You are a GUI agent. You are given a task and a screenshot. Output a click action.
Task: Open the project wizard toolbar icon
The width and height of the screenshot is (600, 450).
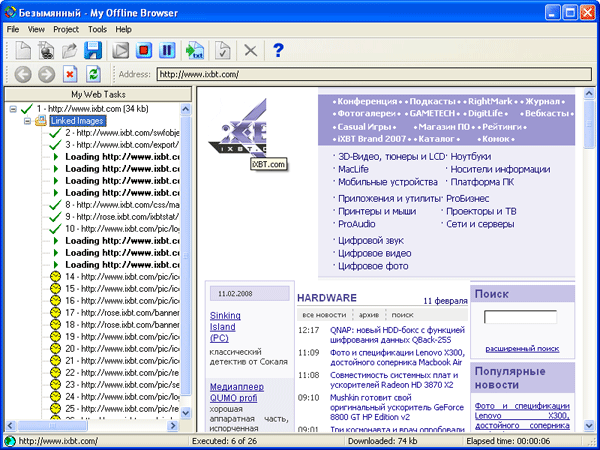(46, 50)
